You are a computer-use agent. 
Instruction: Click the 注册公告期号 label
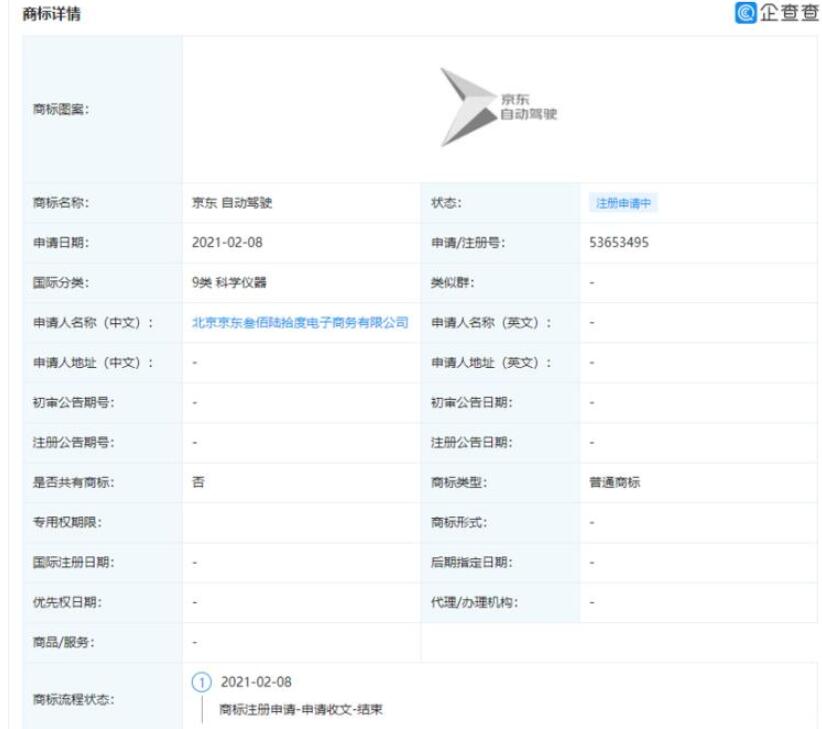pyautogui.click(x=73, y=442)
